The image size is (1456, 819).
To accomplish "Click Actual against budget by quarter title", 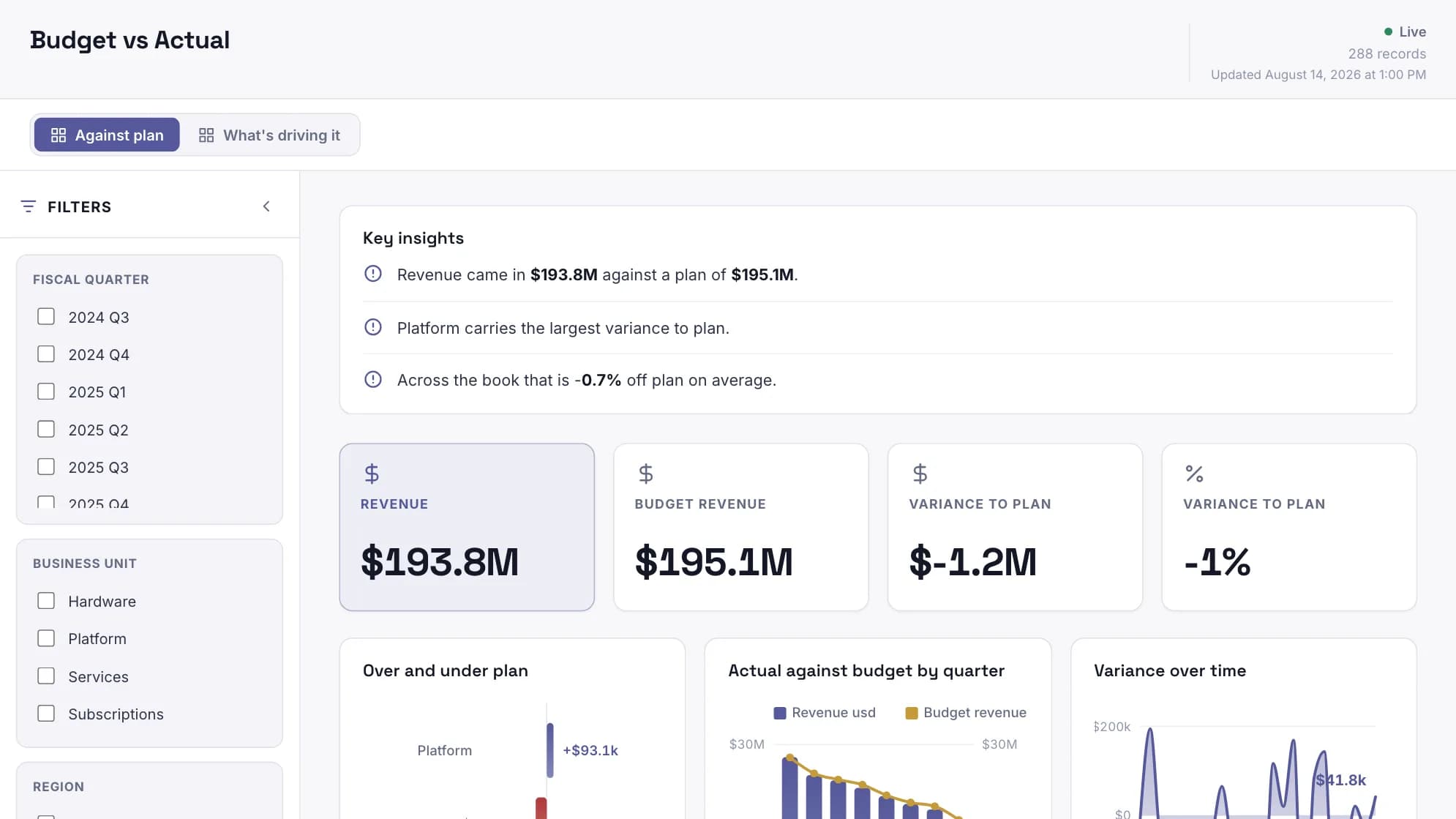I will click(866, 670).
